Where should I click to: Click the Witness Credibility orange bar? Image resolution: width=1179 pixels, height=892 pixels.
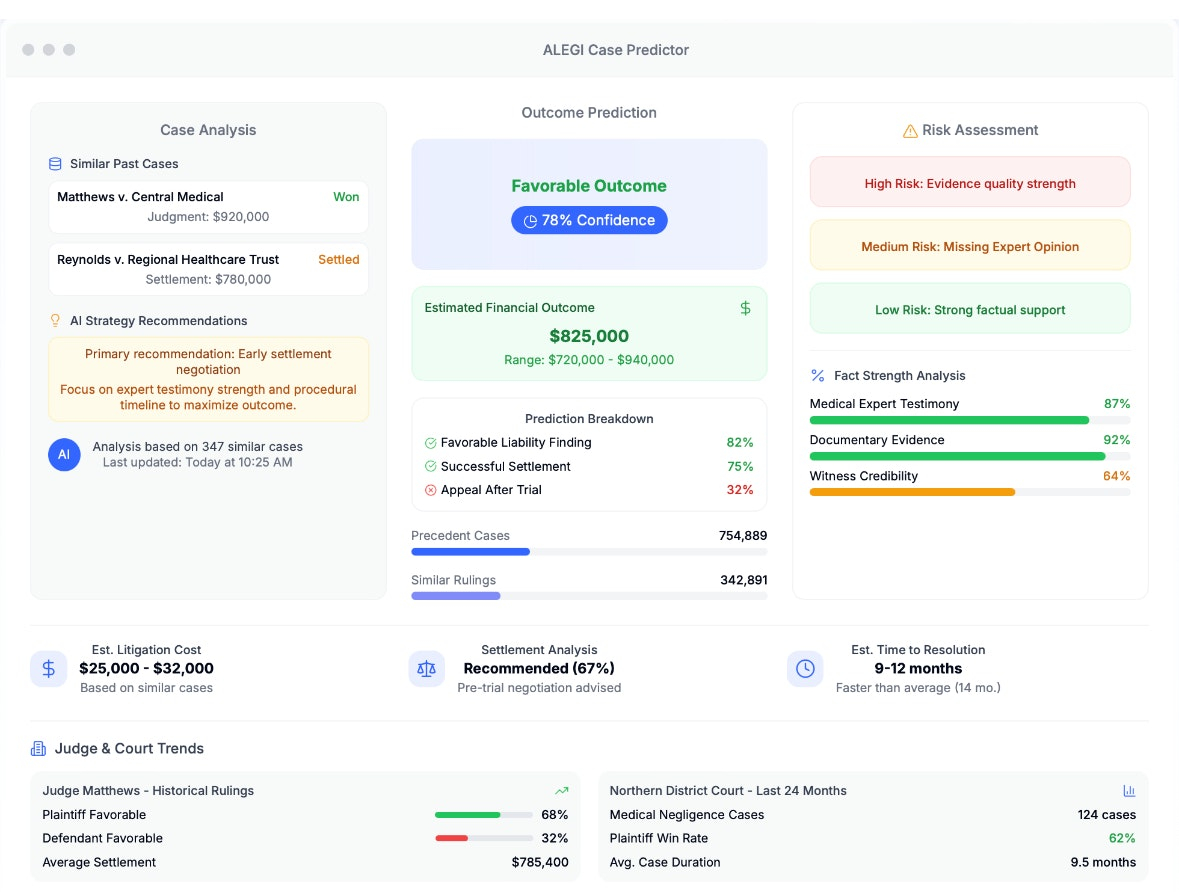click(912, 493)
